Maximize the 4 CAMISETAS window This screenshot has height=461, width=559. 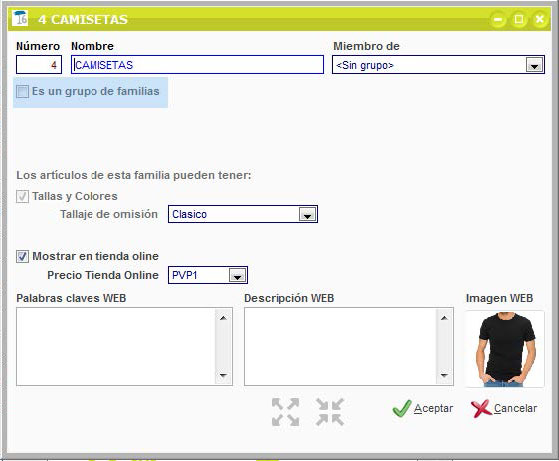(519, 19)
